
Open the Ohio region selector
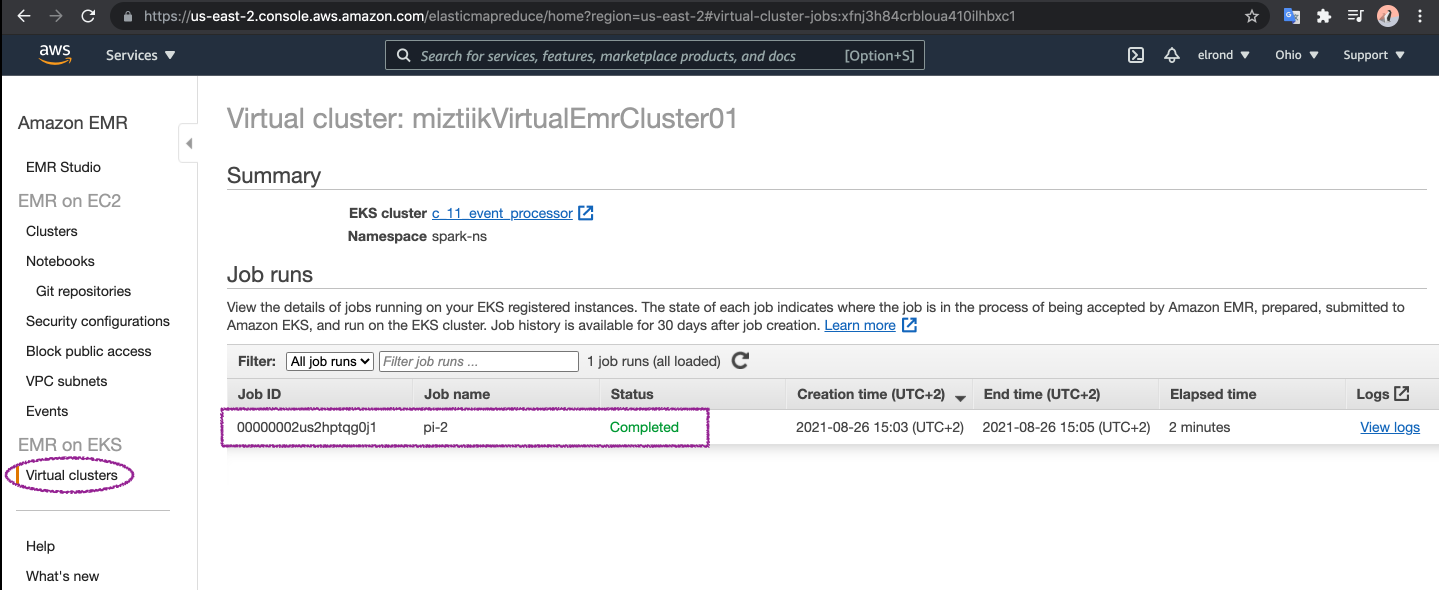1297,55
